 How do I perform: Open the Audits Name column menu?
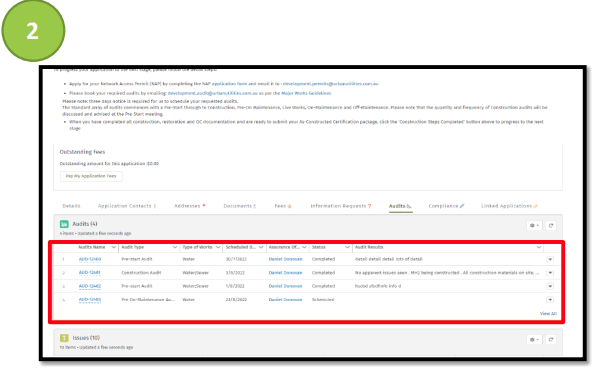click(x=113, y=247)
